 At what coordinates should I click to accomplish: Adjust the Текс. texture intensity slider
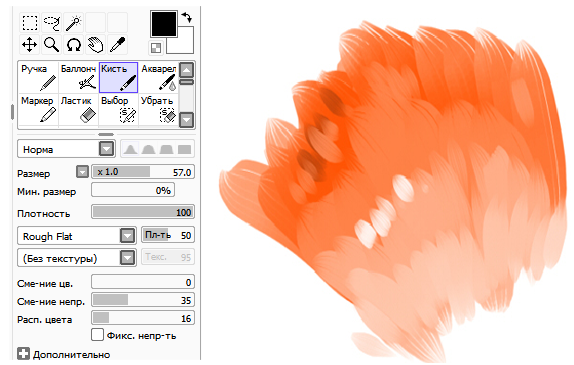coord(168,257)
